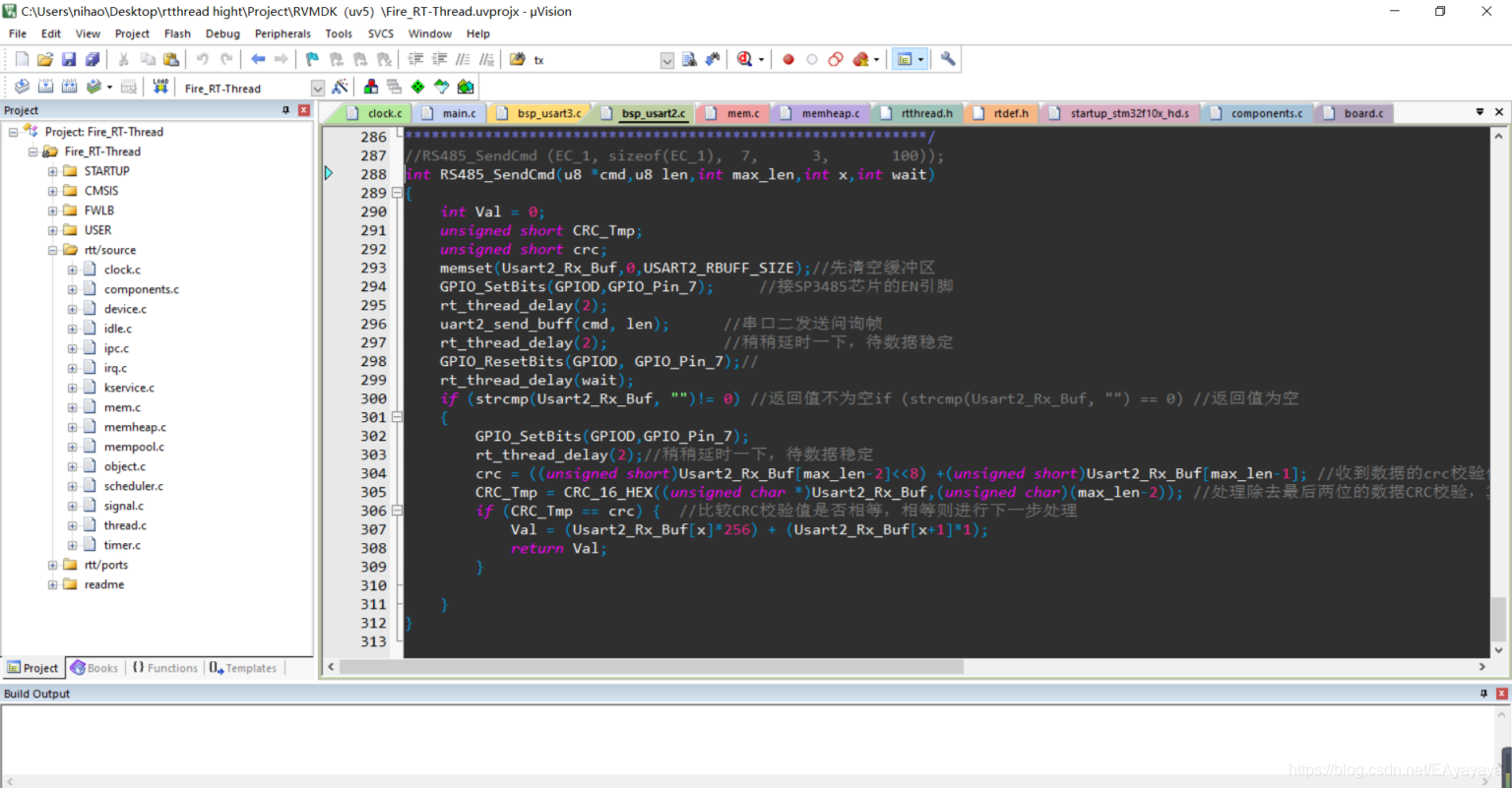
Task: Switch to board.c tab
Action: pyautogui.click(x=1354, y=113)
